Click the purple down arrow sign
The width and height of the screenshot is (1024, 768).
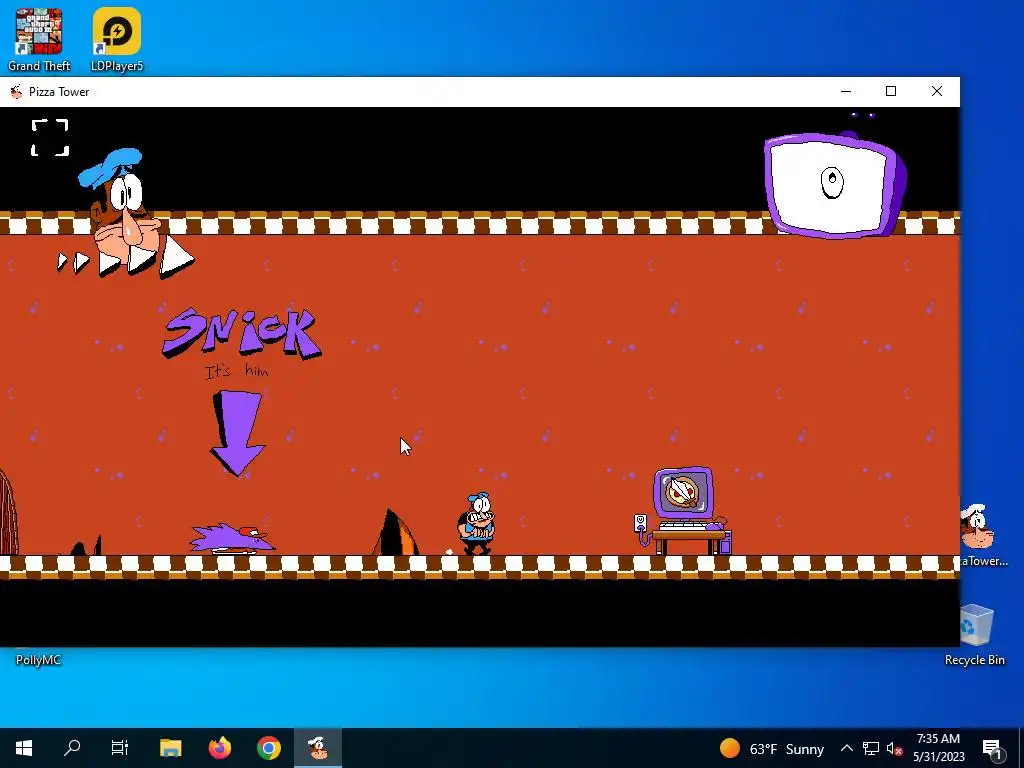(237, 432)
